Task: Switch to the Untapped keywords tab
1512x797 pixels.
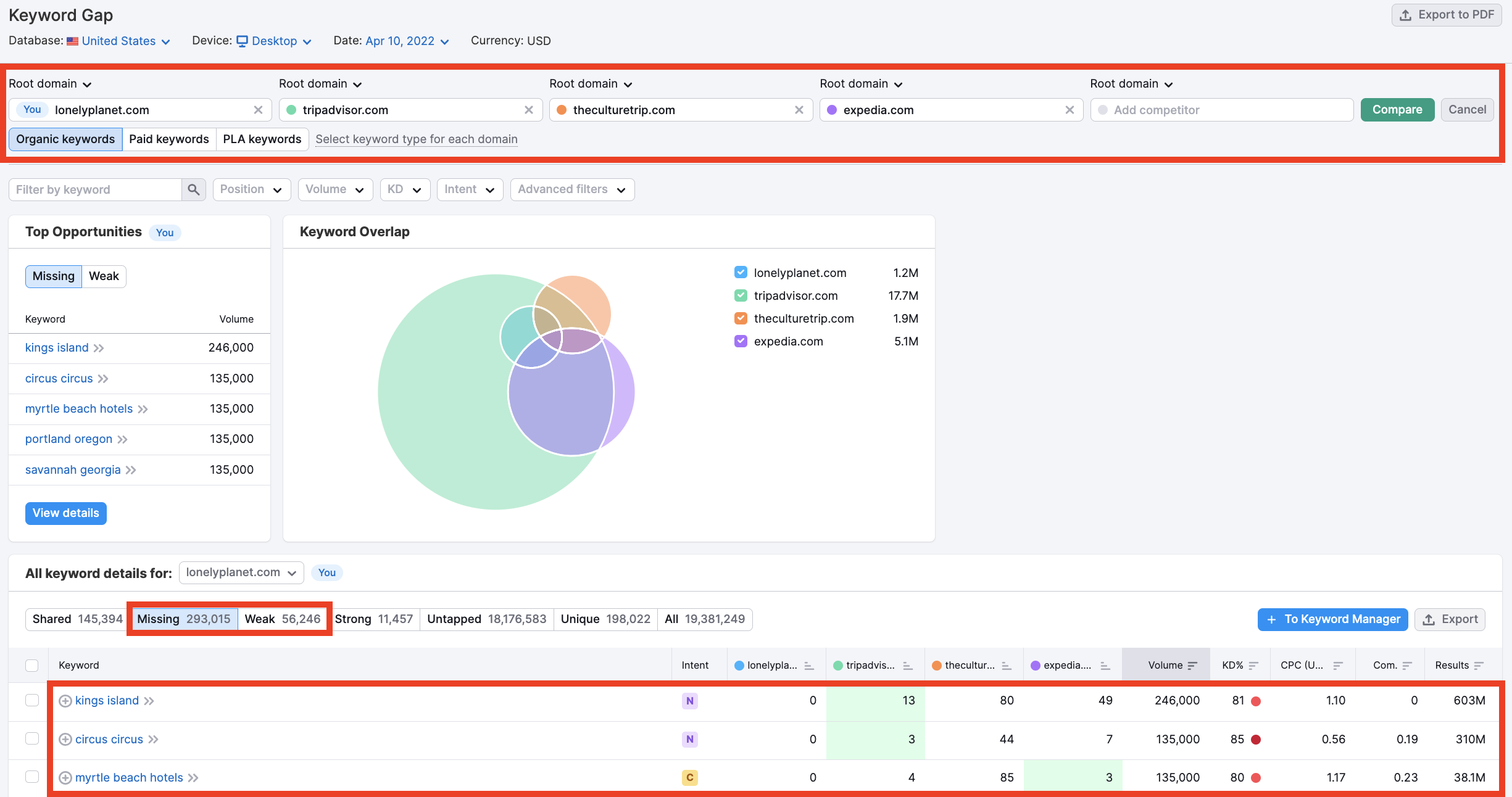Action: (487, 619)
